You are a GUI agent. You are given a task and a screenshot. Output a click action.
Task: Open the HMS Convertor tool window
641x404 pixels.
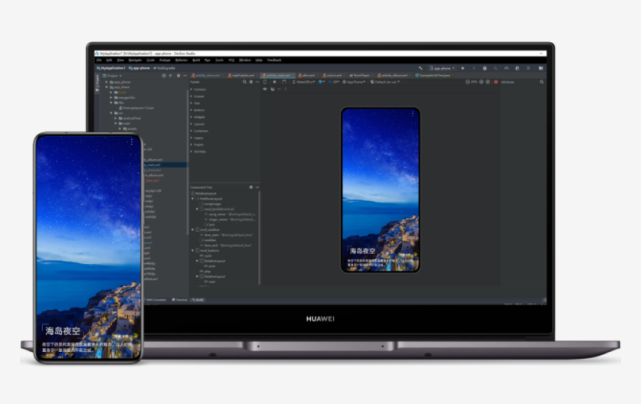(154, 300)
